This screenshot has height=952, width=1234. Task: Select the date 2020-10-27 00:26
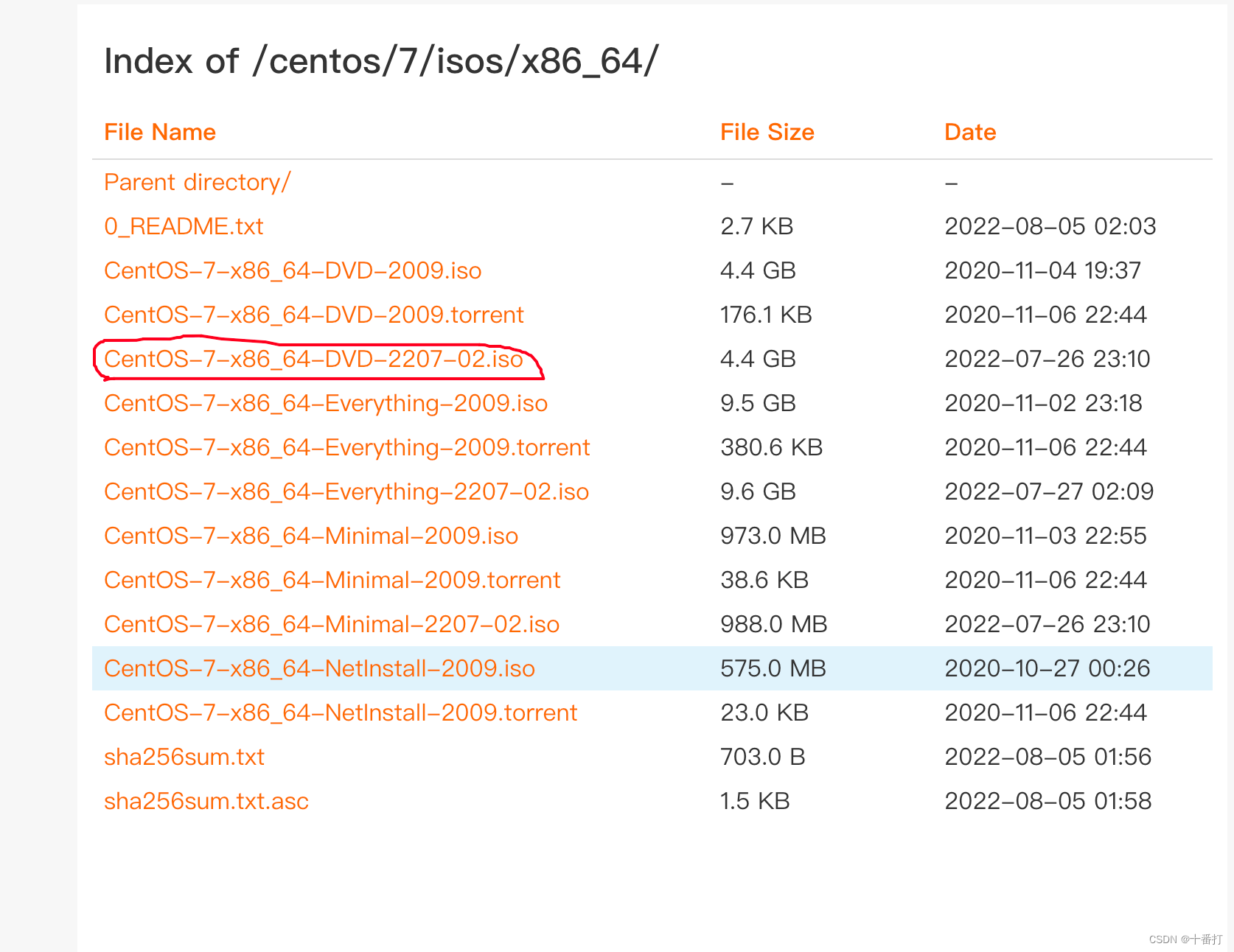click(1047, 668)
